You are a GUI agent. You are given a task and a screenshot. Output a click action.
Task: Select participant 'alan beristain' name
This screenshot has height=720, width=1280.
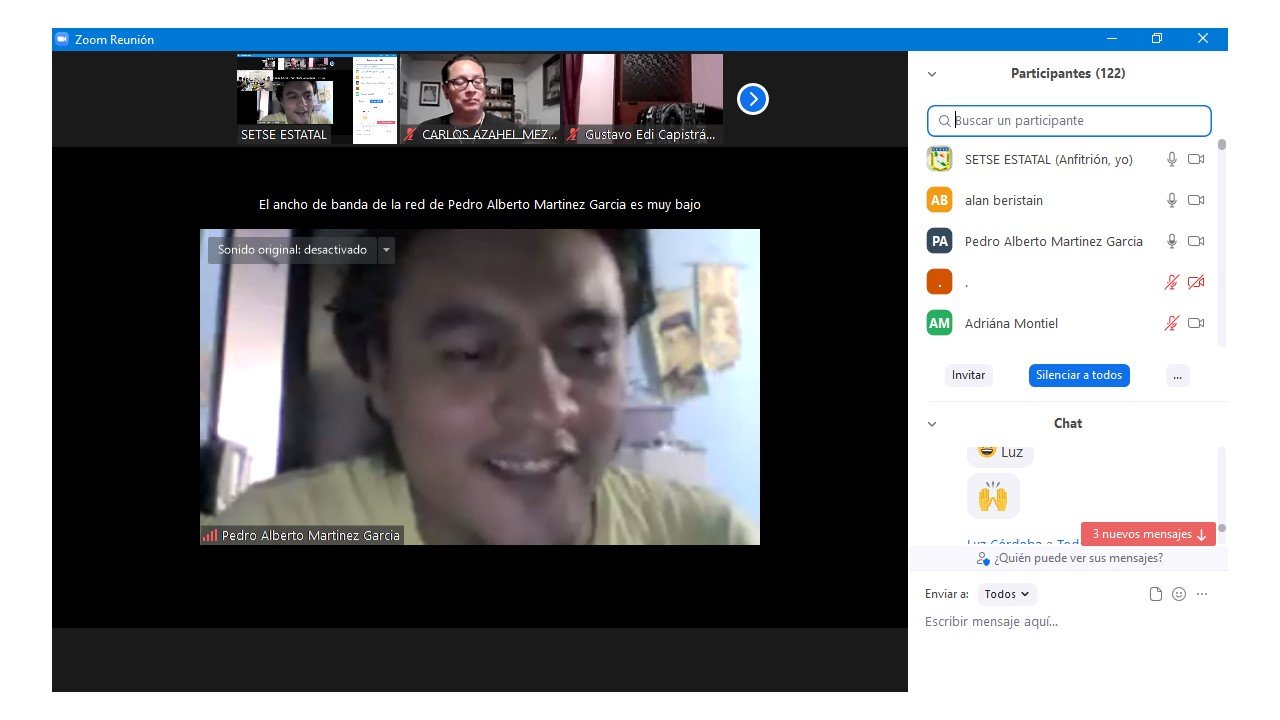(x=1004, y=200)
